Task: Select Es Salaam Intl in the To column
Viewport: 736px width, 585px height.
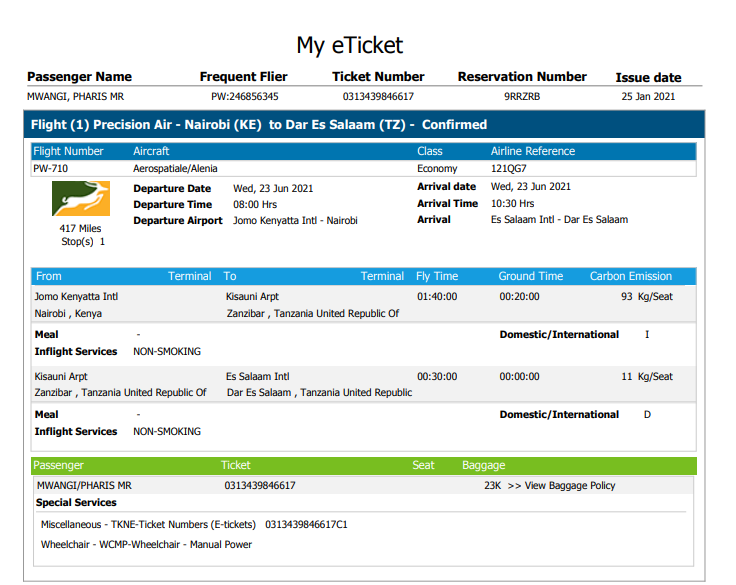Action: pos(258,377)
